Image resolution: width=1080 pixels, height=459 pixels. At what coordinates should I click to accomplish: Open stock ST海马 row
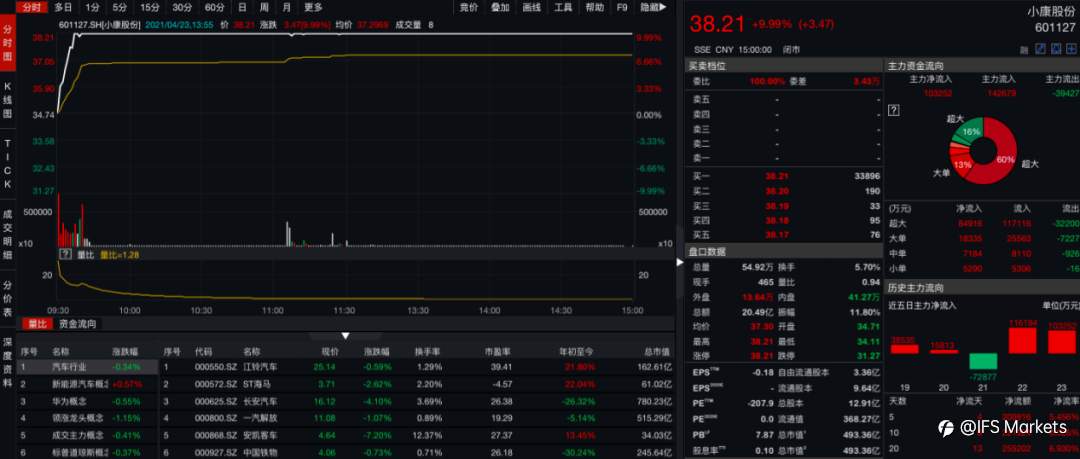point(417,384)
